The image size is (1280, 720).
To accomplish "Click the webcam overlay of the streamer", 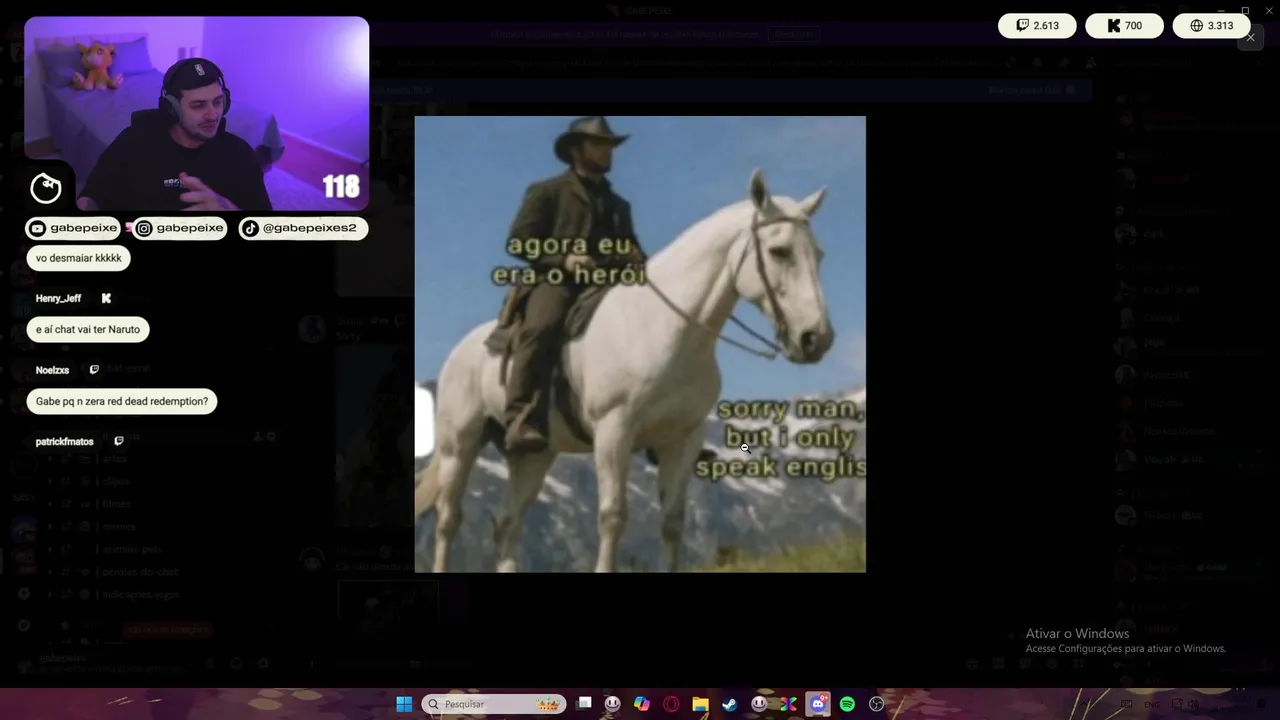I will (197, 113).
